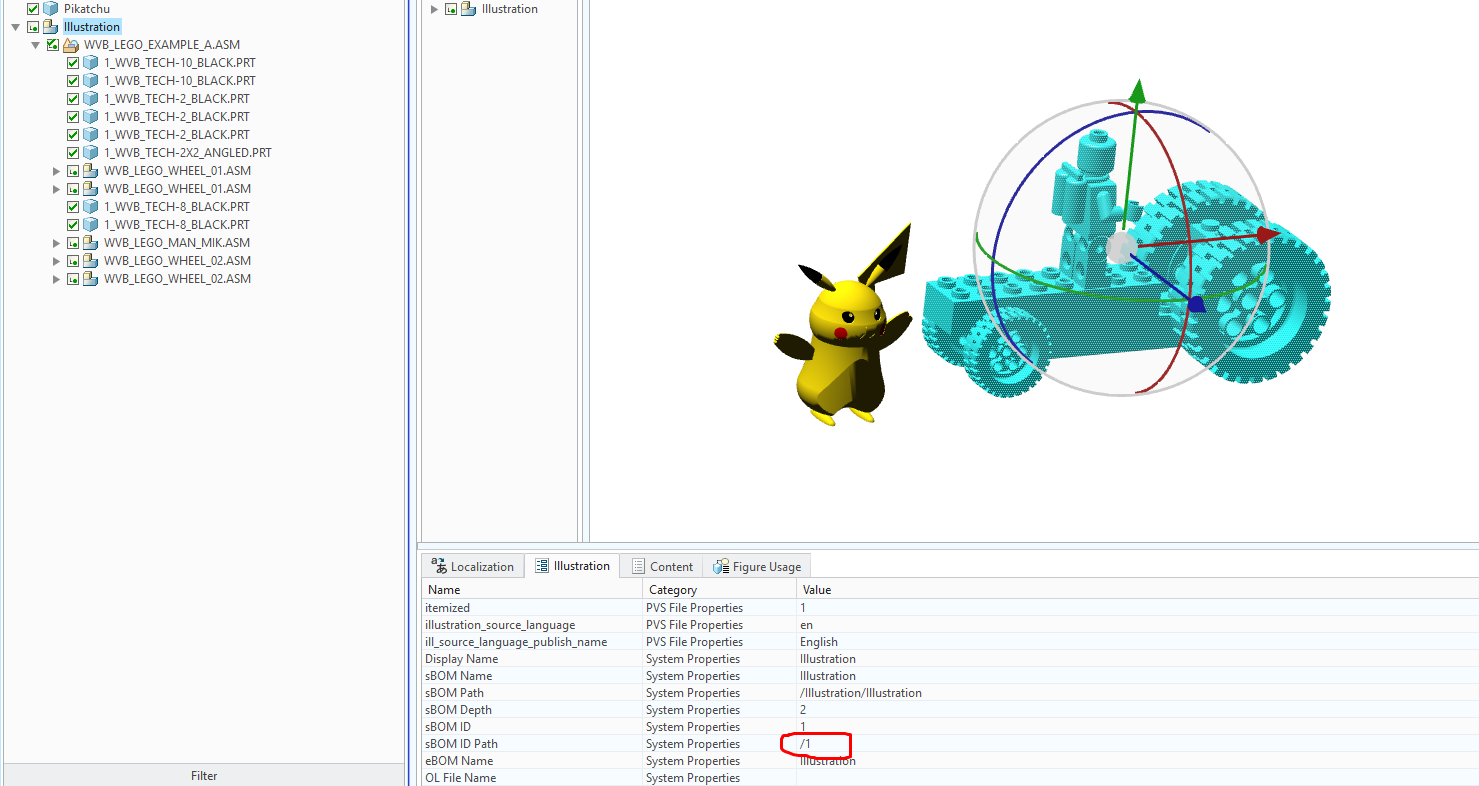Click the 'illustration_source_language' property name

tap(500, 625)
